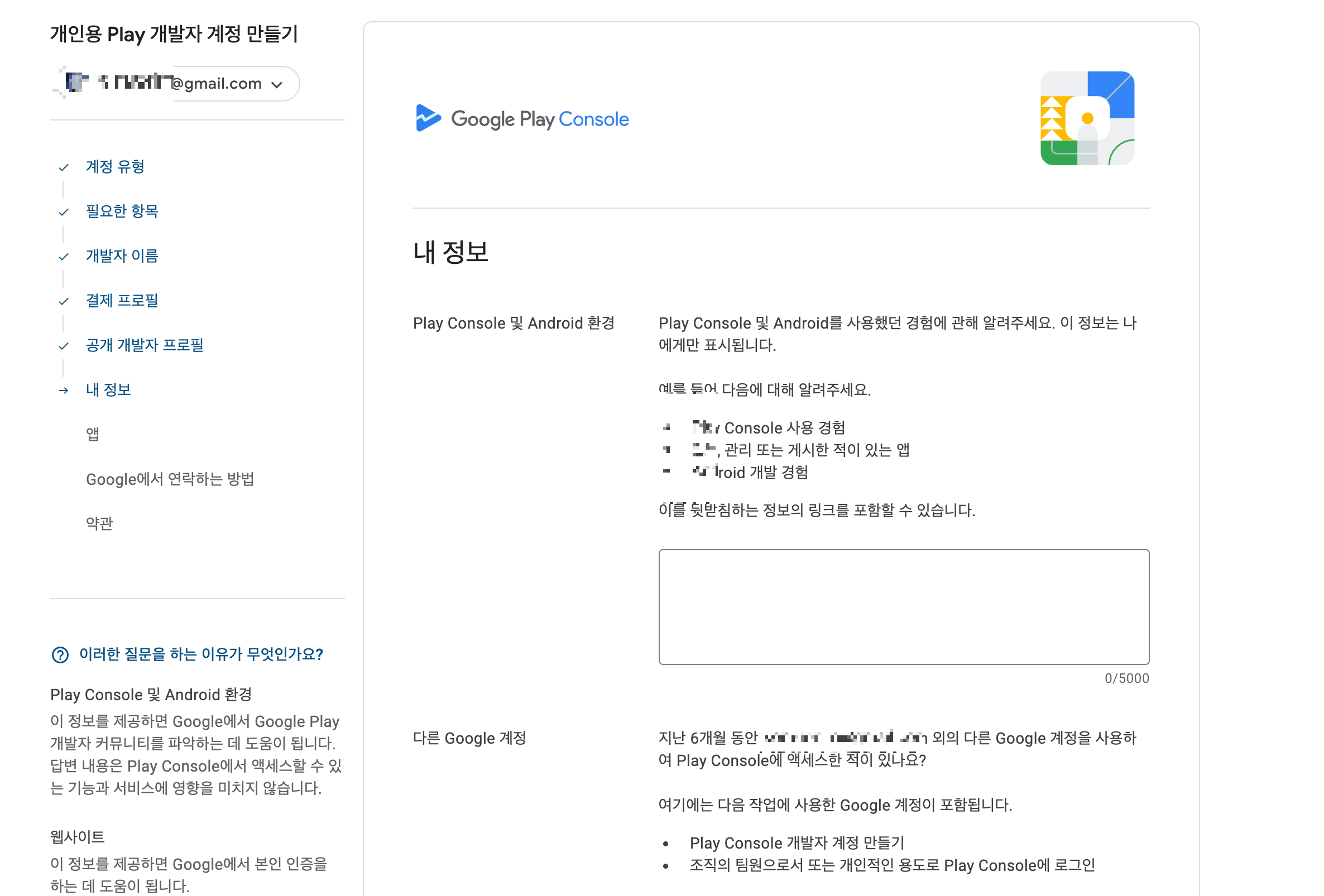This screenshot has width=1324, height=896.
Task: Click the account avatar next to the gmail address
Action: coord(75,83)
